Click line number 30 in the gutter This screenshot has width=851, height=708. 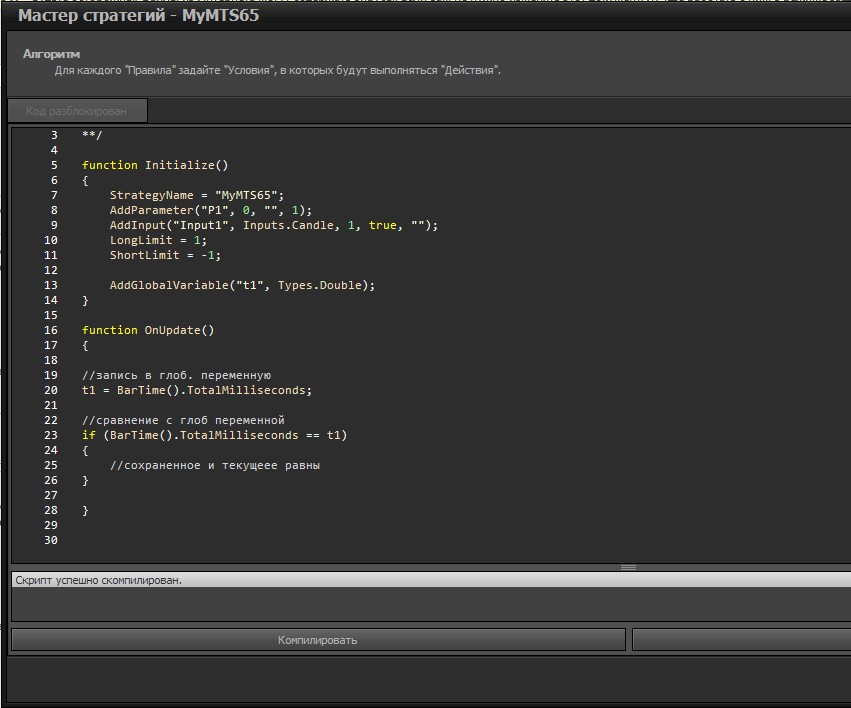pyautogui.click(x=51, y=540)
